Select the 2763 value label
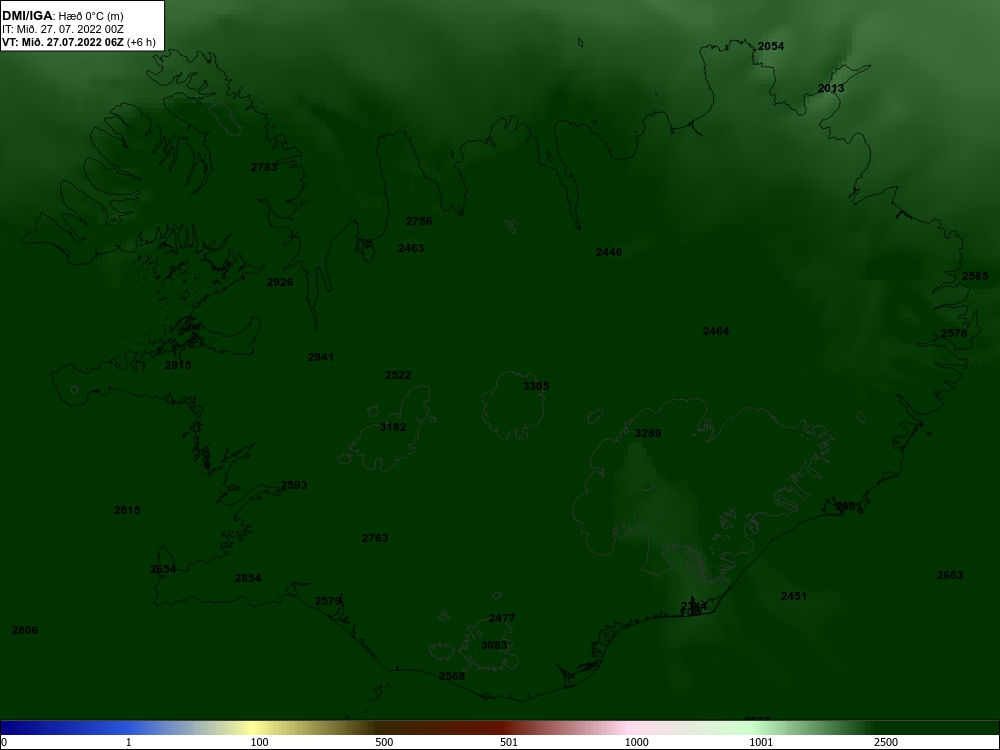The image size is (1000, 750). 375,538
